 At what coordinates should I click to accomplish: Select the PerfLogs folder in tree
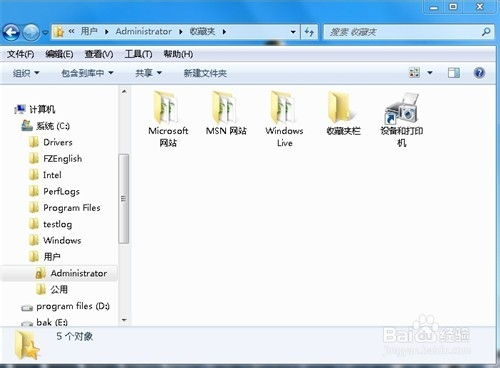coord(61,191)
